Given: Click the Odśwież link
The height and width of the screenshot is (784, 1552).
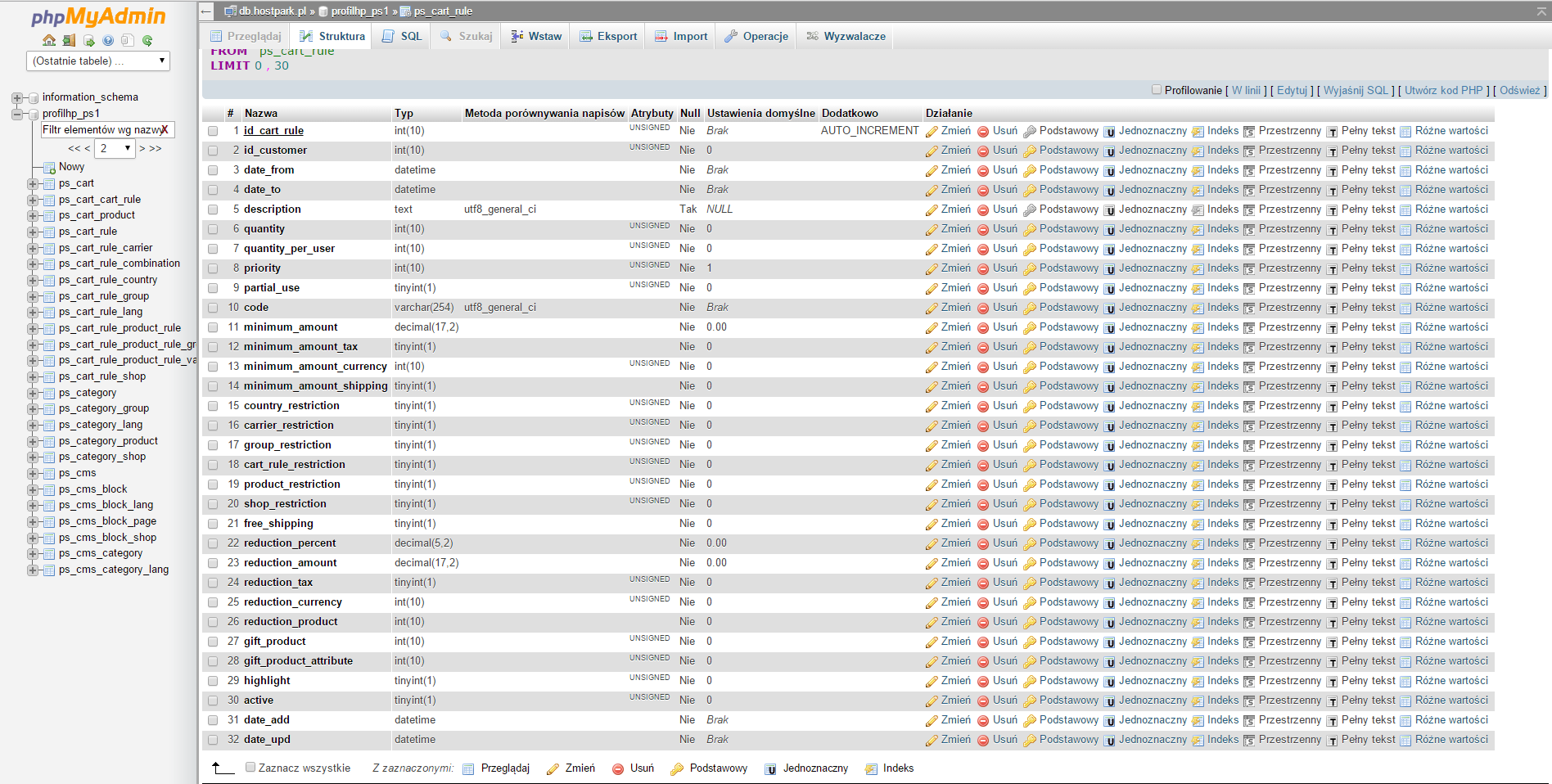Looking at the screenshot, I should 1520,90.
